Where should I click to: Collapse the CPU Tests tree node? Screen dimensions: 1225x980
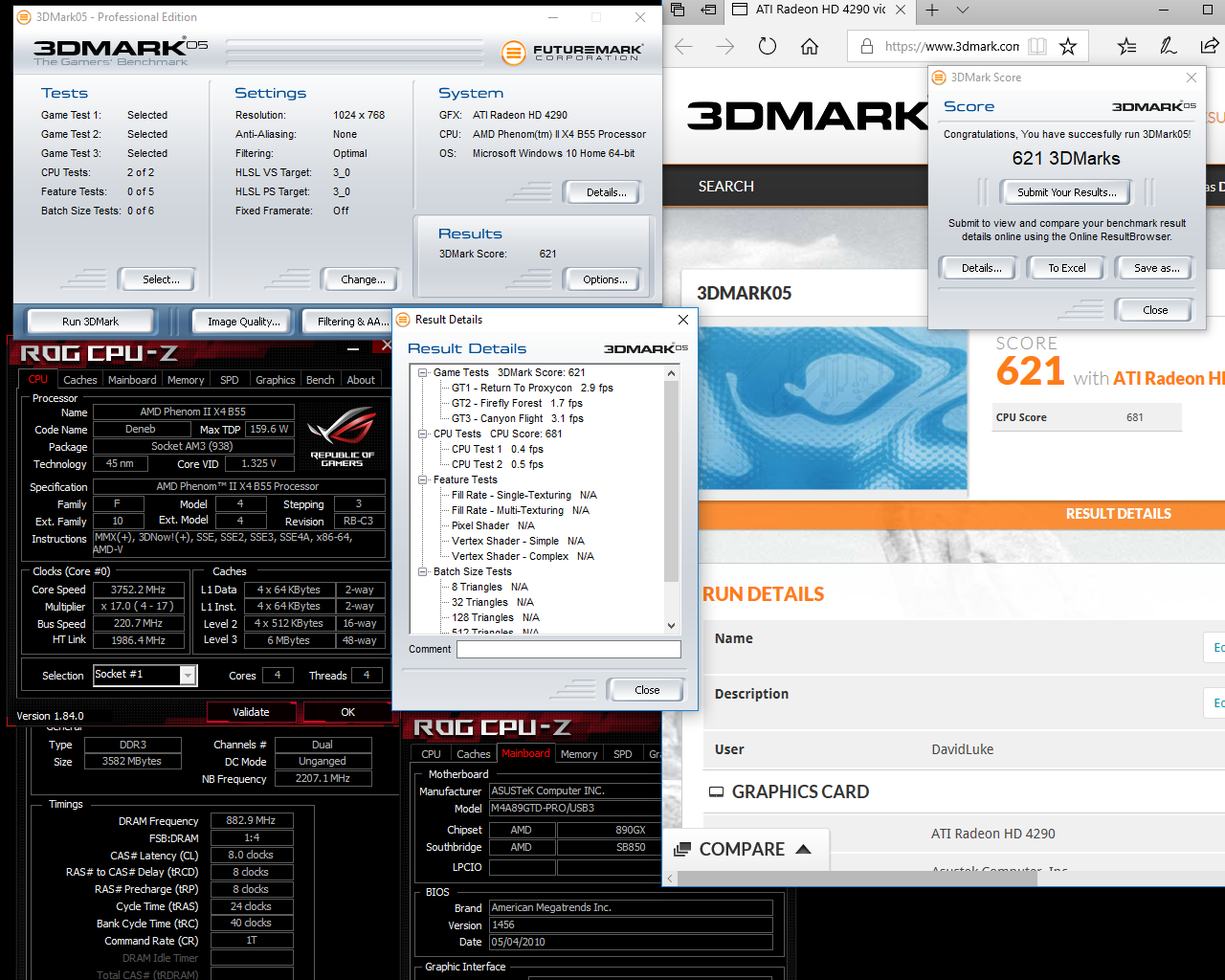423,434
